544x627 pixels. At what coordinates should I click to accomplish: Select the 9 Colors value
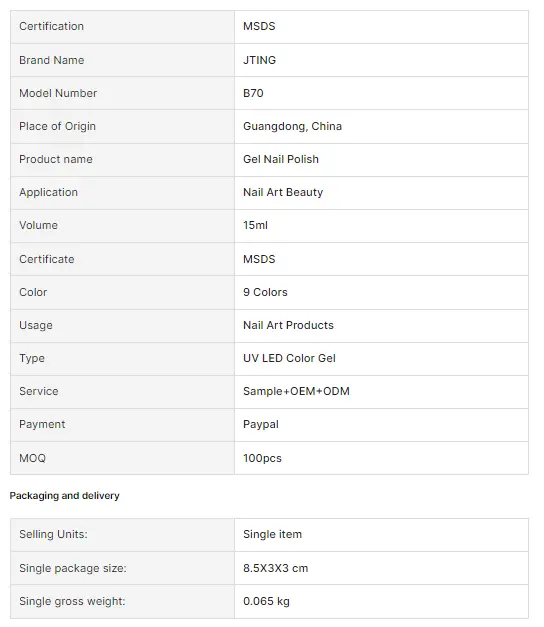265,292
